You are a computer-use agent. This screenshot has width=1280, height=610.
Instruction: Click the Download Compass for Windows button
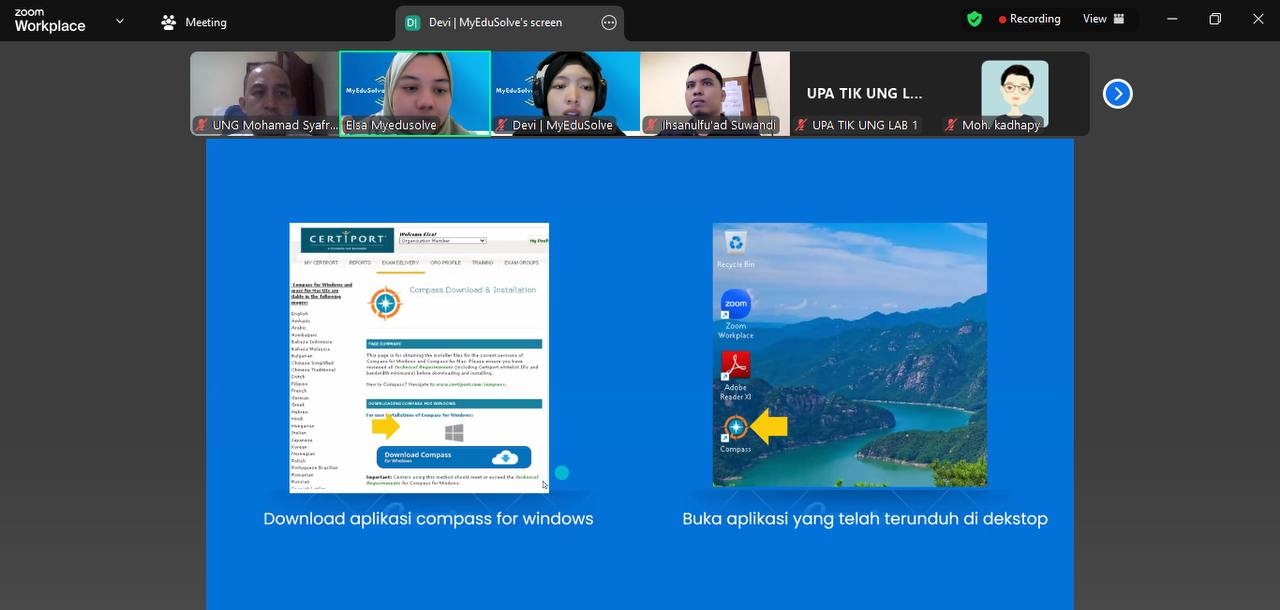click(454, 457)
